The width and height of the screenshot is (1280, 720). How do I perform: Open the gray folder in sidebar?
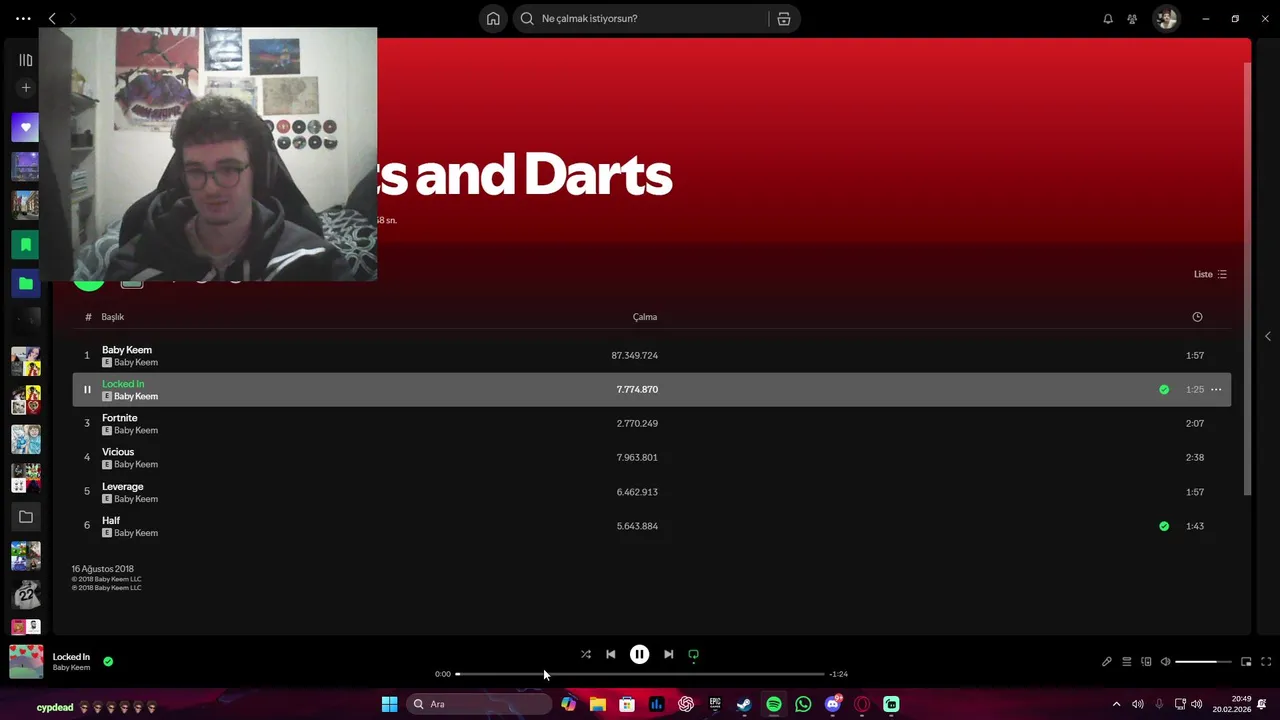(x=26, y=517)
